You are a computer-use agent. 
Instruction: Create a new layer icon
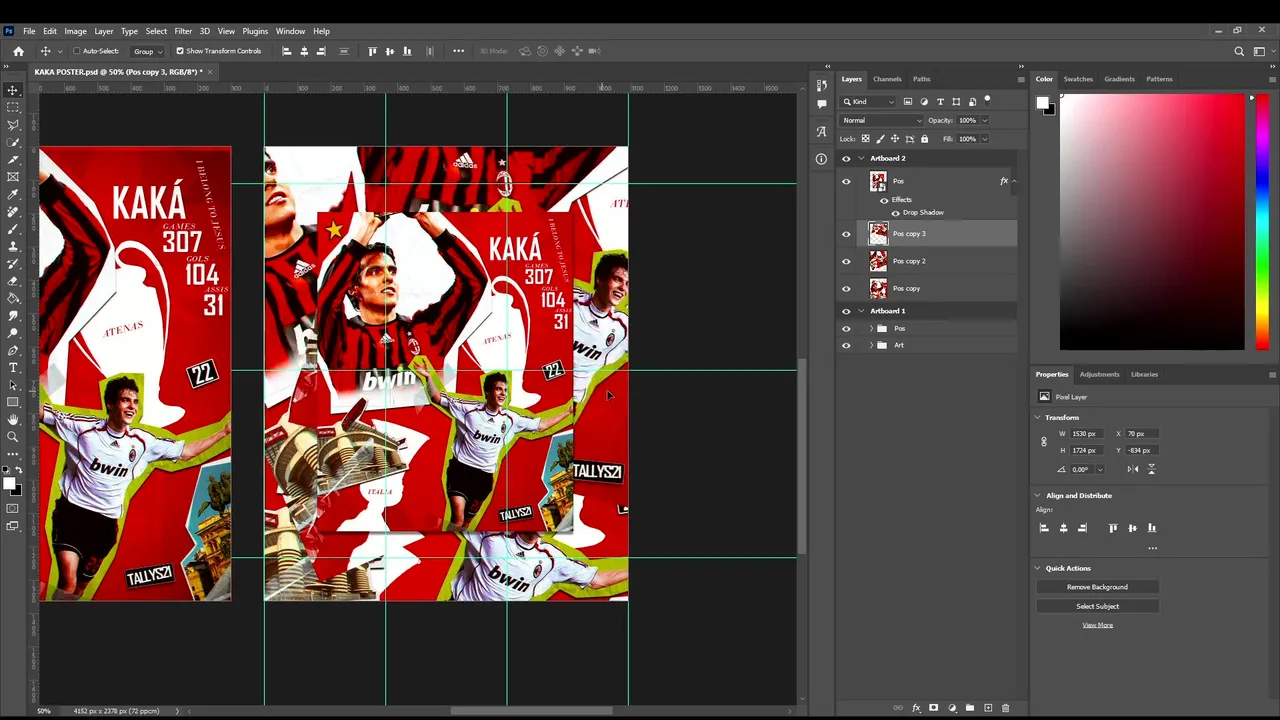tap(988, 708)
